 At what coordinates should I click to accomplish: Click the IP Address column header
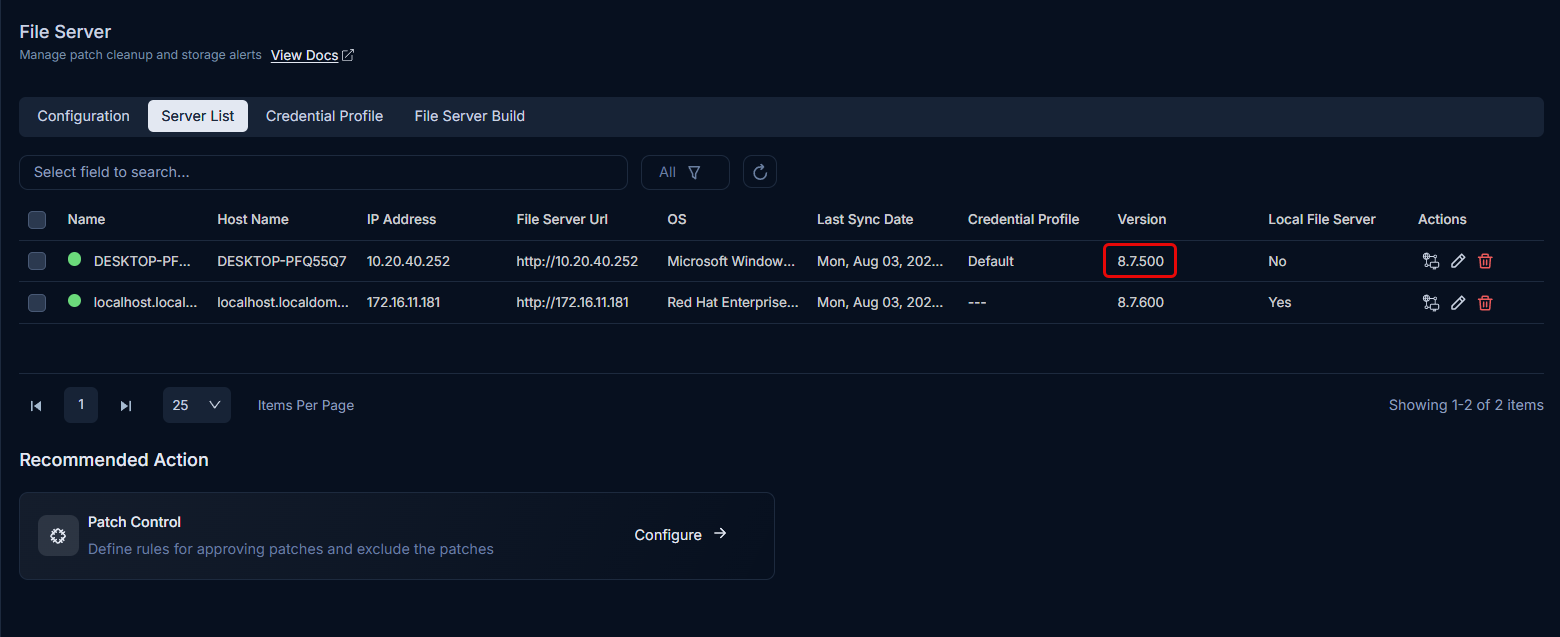click(x=402, y=219)
